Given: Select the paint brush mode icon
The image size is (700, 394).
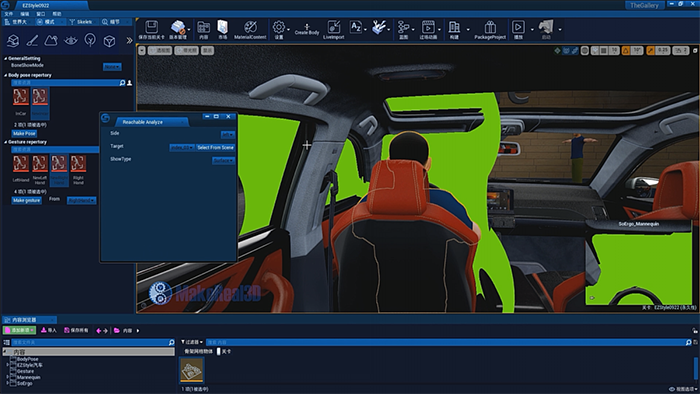Looking at the screenshot, I should [x=32, y=41].
